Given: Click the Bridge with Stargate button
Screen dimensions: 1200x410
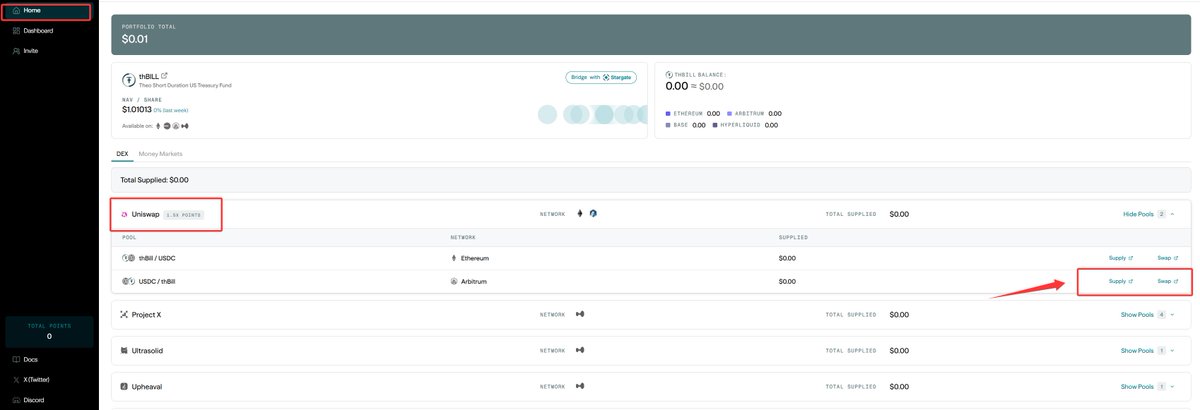Looking at the screenshot, I should 600,77.
